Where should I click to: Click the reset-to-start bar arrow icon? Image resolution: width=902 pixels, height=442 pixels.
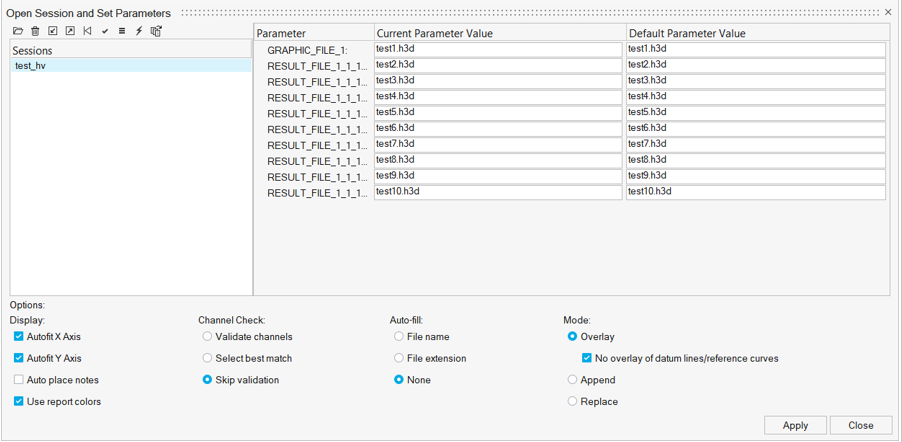(87, 31)
